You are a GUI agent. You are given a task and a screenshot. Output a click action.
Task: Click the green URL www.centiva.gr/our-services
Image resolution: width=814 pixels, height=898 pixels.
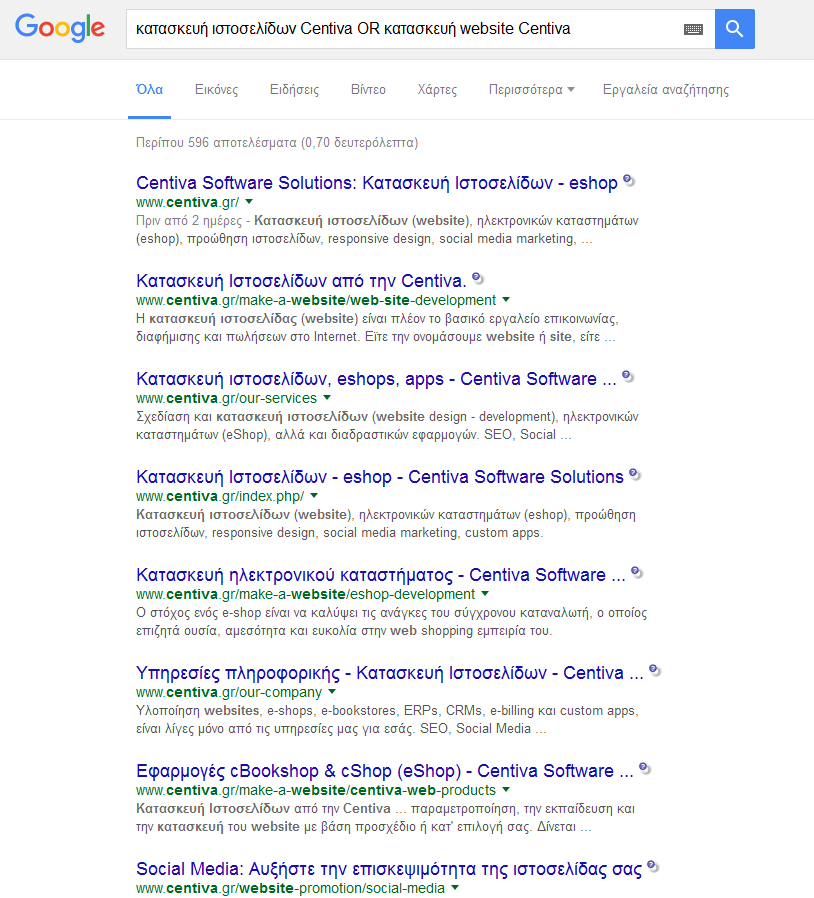point(226,398)
